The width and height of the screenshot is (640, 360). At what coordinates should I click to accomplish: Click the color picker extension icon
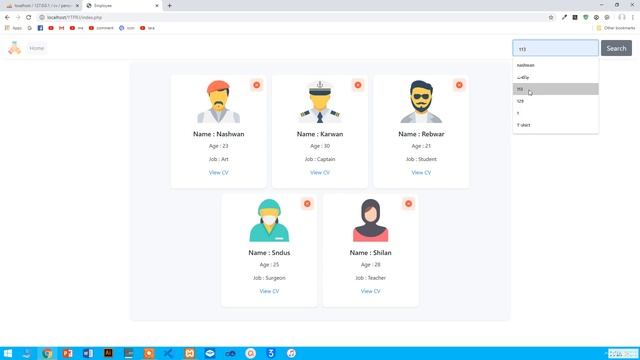pos(564,17)
